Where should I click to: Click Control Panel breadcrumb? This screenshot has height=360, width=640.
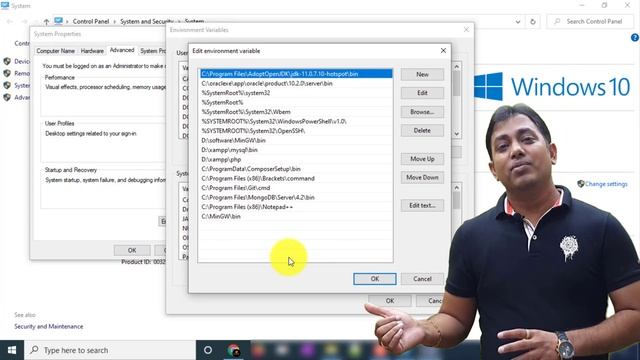(x=91, y=22)
